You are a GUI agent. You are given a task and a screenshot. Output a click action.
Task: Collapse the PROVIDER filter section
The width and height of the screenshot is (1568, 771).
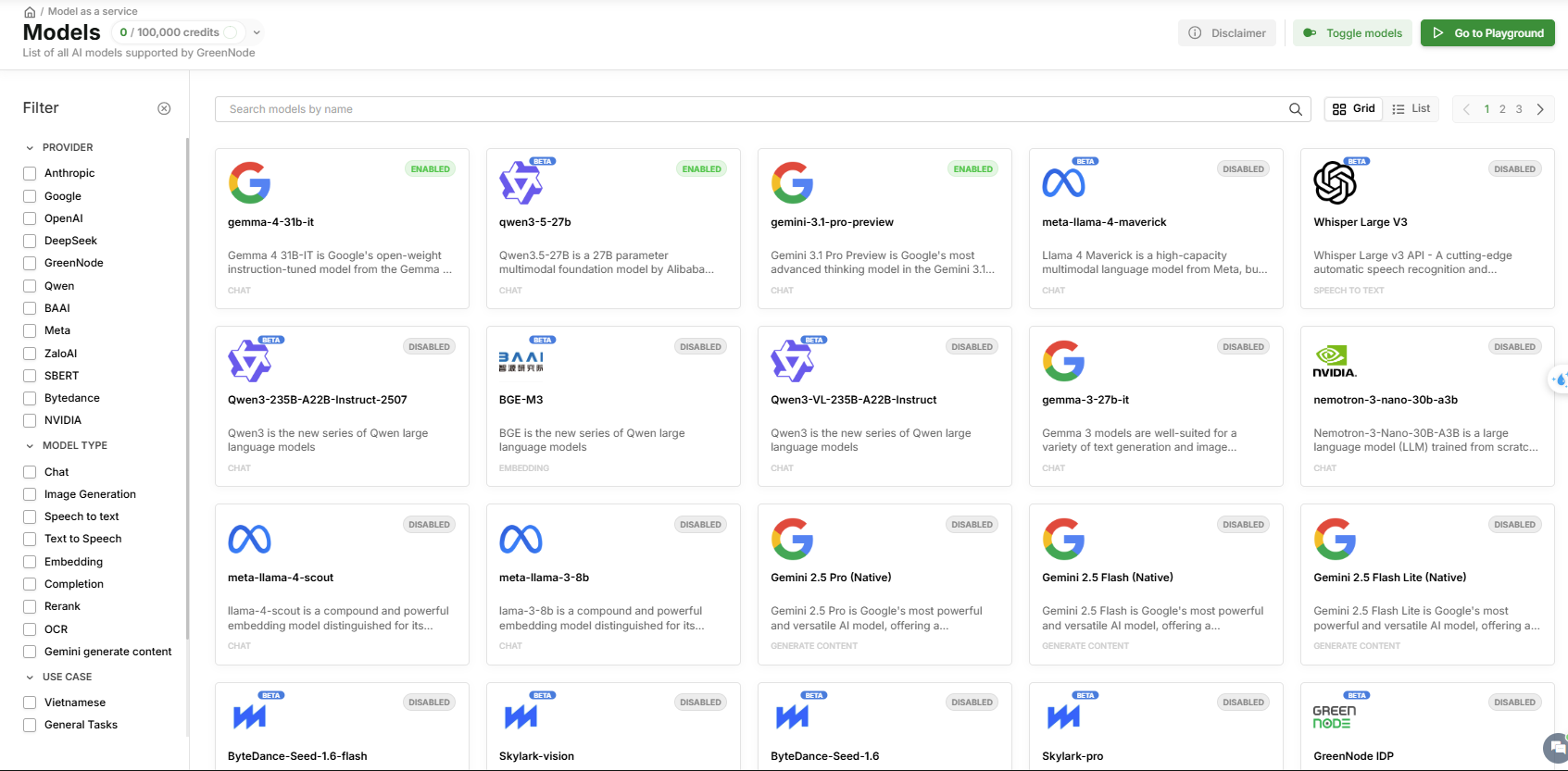tap(30, 148)
